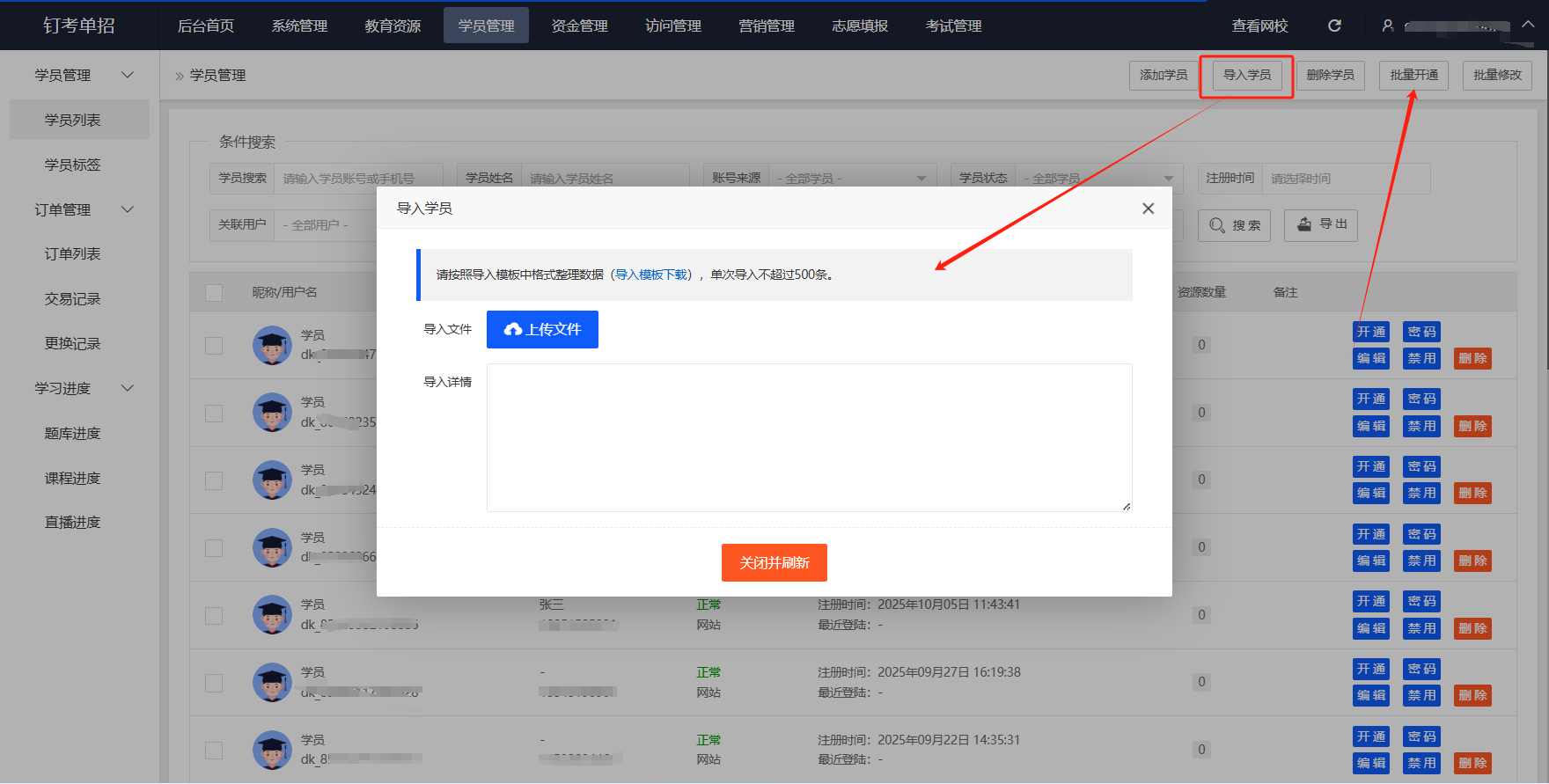
Task: Close the 导入学员 dialog with X
Action: coord(1148,209)
